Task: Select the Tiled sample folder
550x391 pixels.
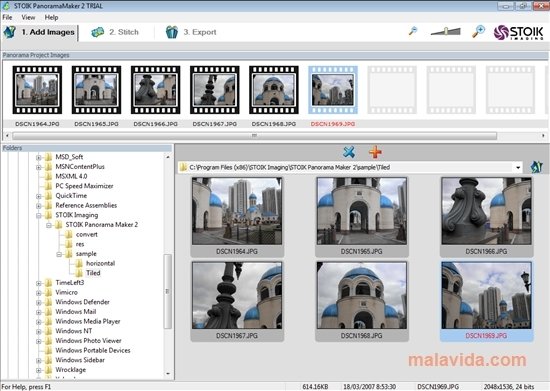Action: click(93, 273)
